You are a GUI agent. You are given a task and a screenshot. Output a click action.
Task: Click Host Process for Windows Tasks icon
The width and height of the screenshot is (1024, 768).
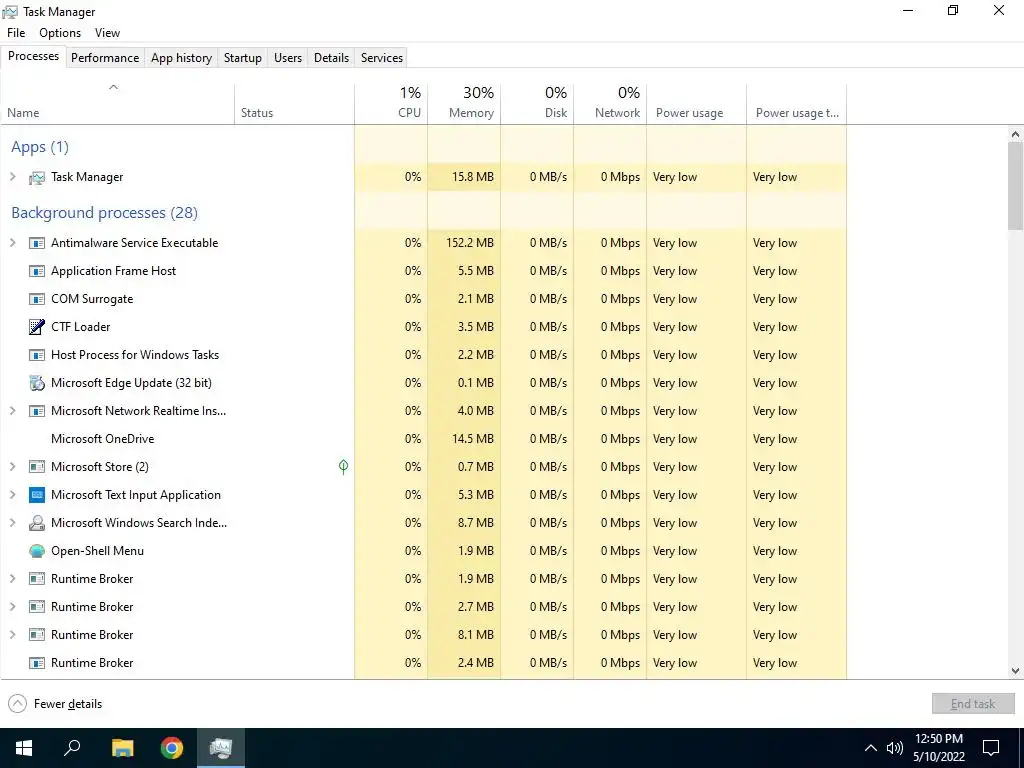[37, 355]
